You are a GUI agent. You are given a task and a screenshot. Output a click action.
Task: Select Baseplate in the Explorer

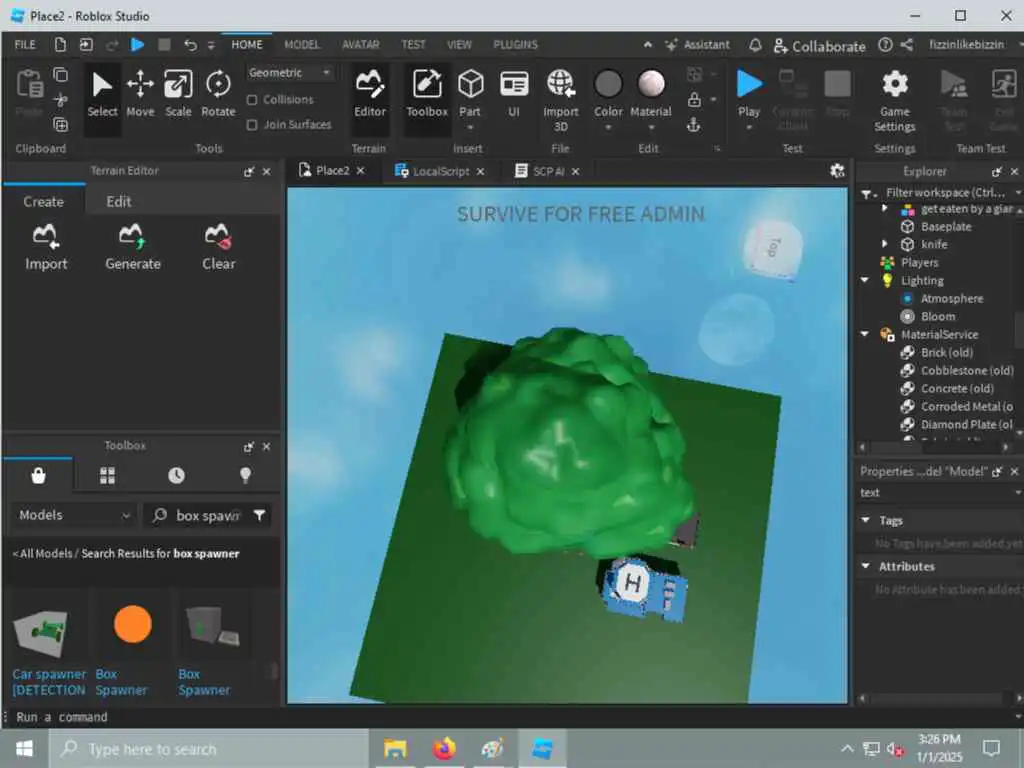click(x=945, y=227)
